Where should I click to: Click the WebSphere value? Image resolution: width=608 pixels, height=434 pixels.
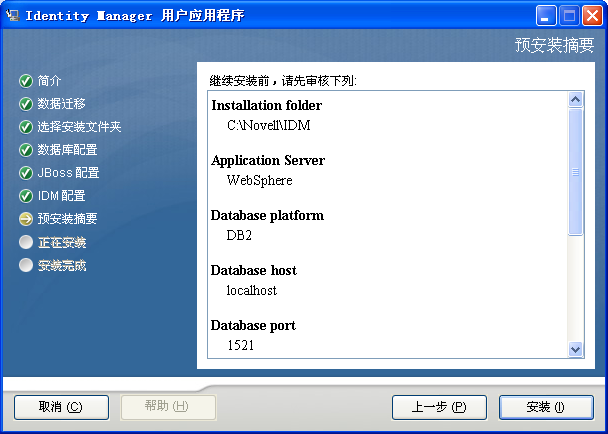[x=259, y=180]
